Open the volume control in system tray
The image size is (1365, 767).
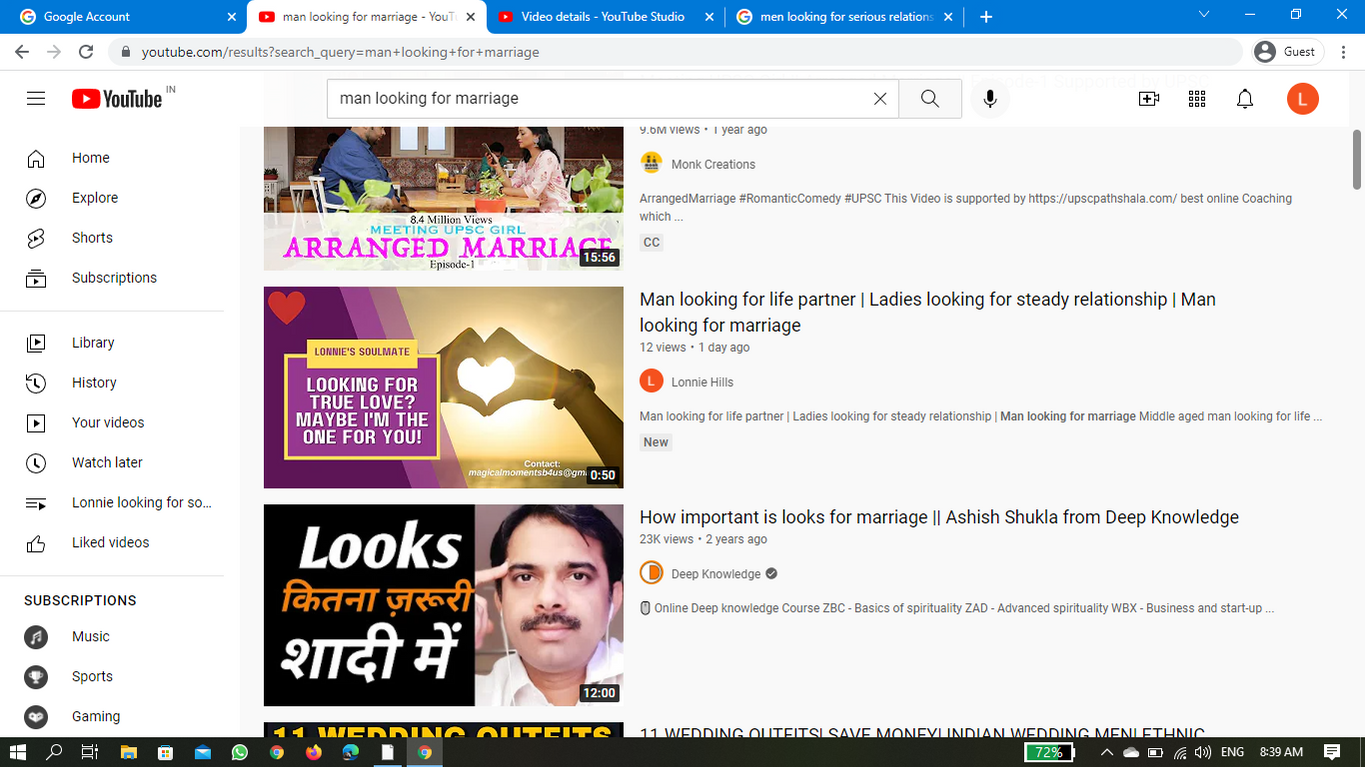pyautogui.click(x=1202, y=752)
